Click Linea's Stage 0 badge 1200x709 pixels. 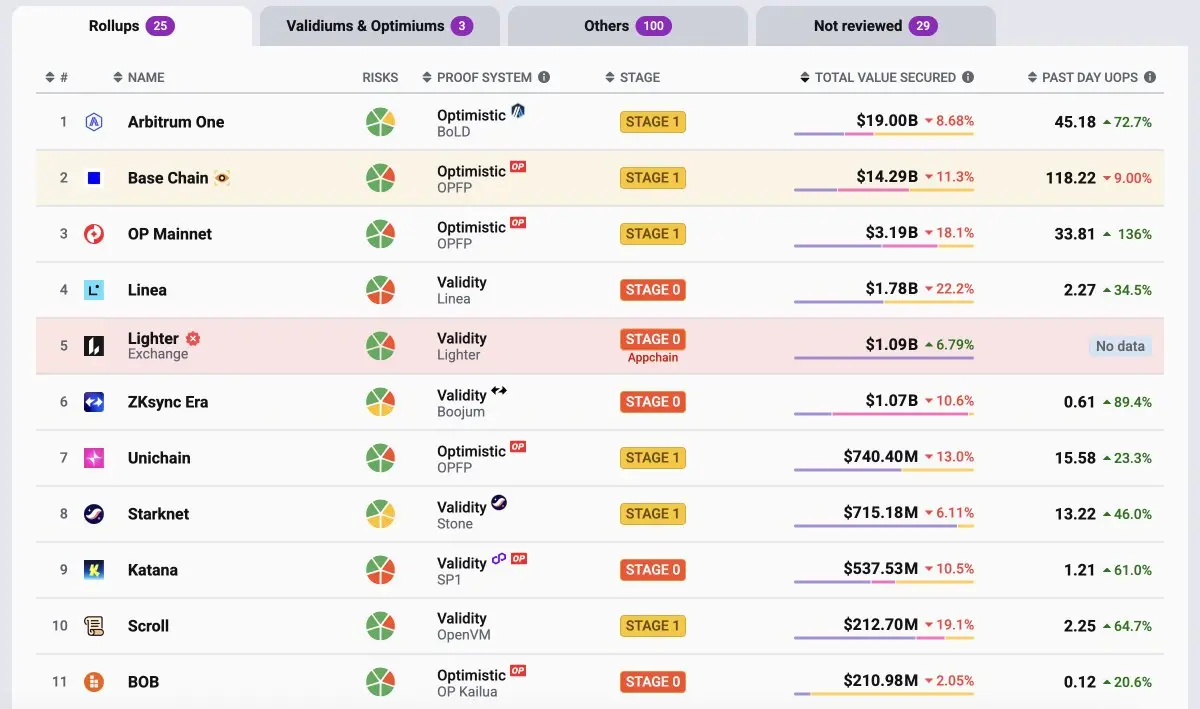652,290
